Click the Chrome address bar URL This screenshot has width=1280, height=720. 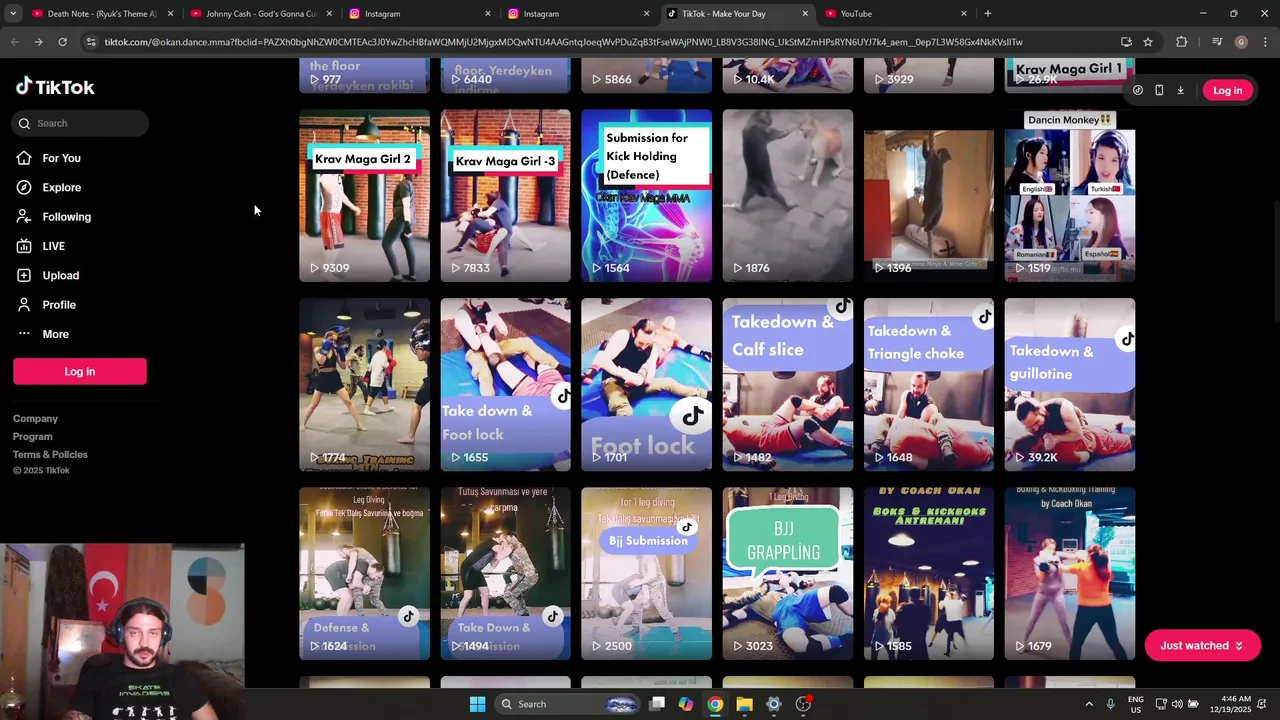click(563, 42)
